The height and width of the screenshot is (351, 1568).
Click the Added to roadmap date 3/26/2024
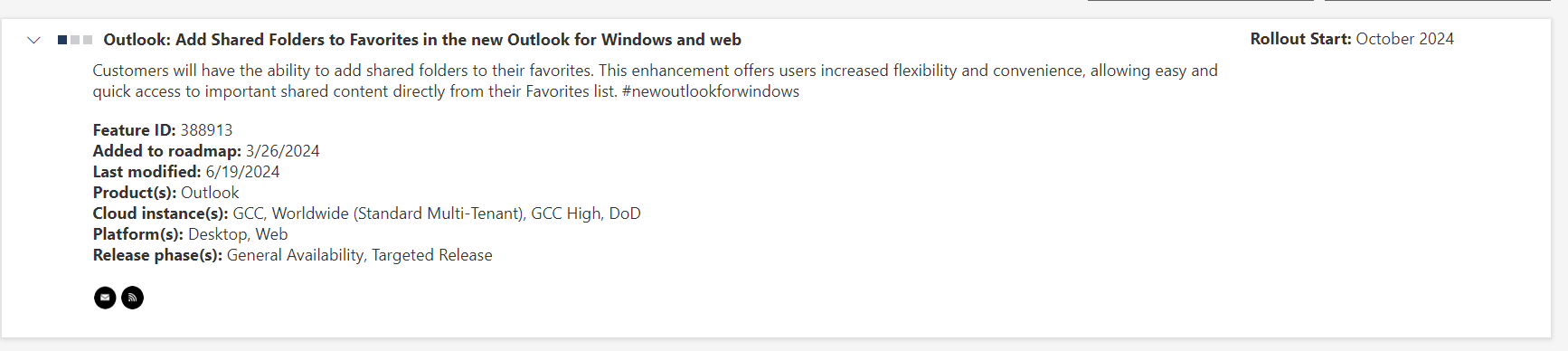point(282,151)
